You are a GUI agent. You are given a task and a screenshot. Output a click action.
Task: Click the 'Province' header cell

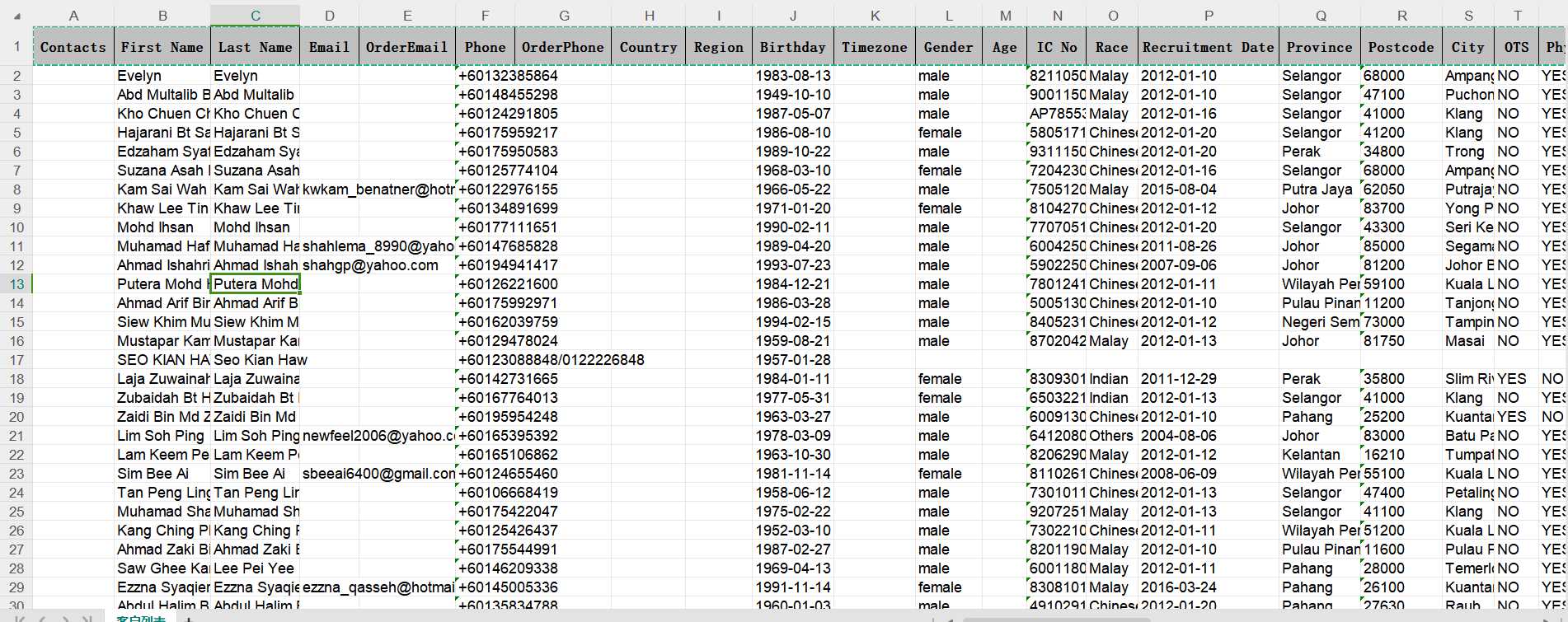[x=1320, y=47]
